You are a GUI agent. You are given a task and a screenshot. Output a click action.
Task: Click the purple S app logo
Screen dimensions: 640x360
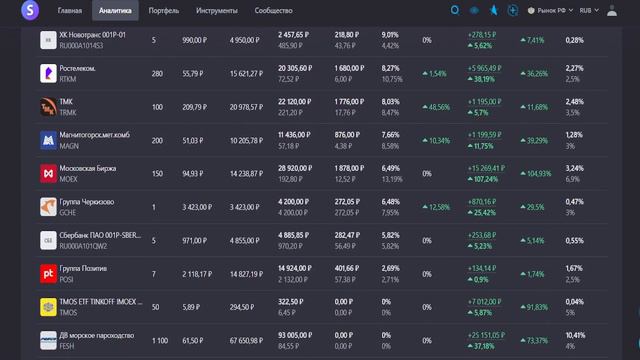[x=30, y=10]
